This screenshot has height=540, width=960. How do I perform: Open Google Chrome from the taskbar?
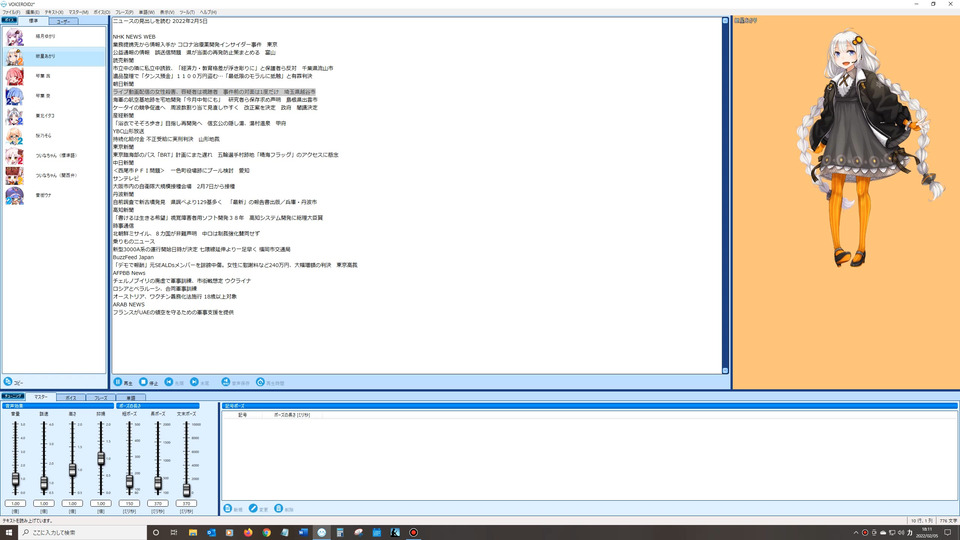pyautogui.click(x=266, y=532)
